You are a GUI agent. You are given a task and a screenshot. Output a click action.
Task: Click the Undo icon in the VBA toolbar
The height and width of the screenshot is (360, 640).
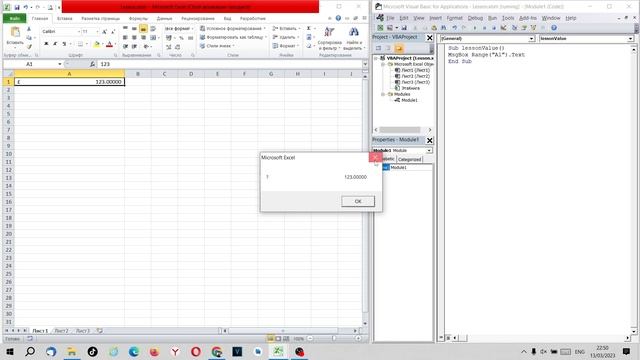click(454, 28)
